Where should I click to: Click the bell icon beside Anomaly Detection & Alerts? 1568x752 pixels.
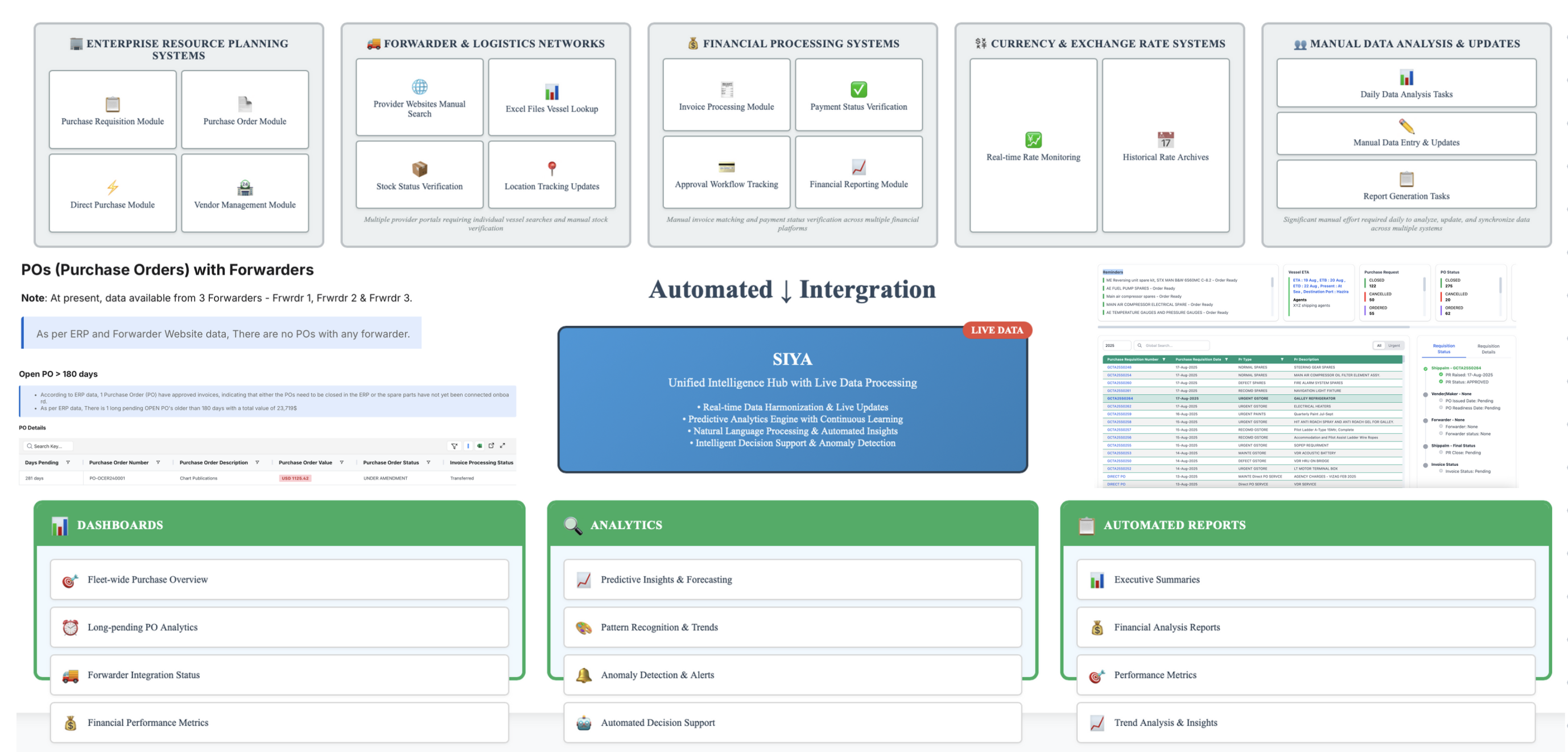tap(584, 675)
